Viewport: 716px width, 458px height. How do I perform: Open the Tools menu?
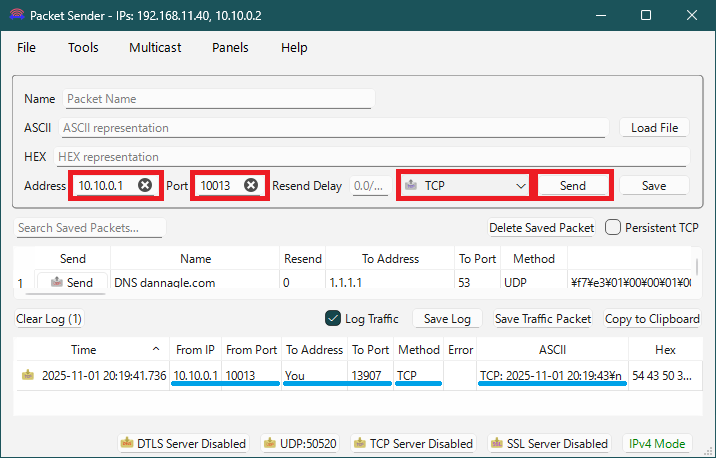(83, 47)
